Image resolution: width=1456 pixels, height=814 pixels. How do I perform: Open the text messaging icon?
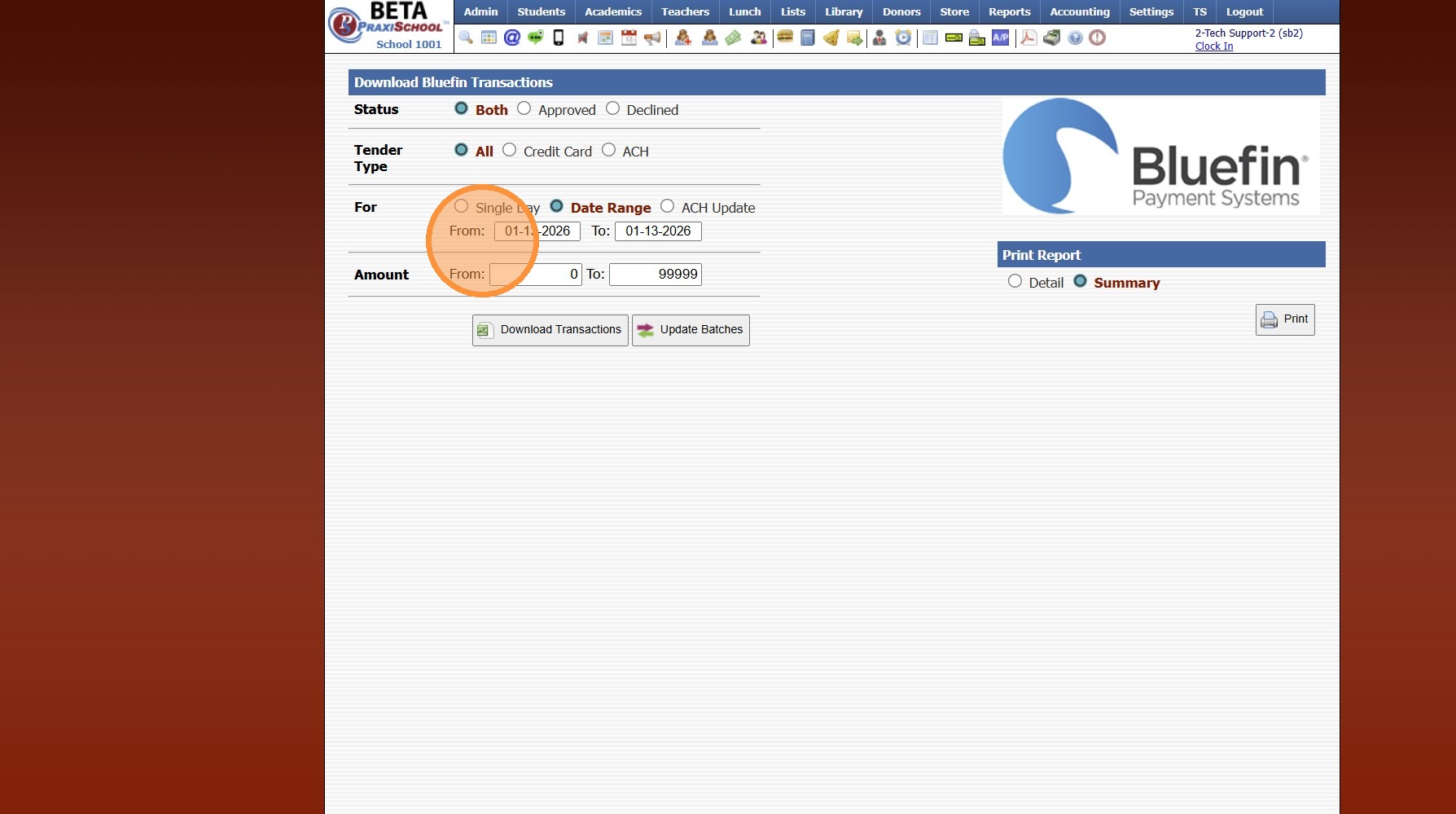[x=535, y=37]
